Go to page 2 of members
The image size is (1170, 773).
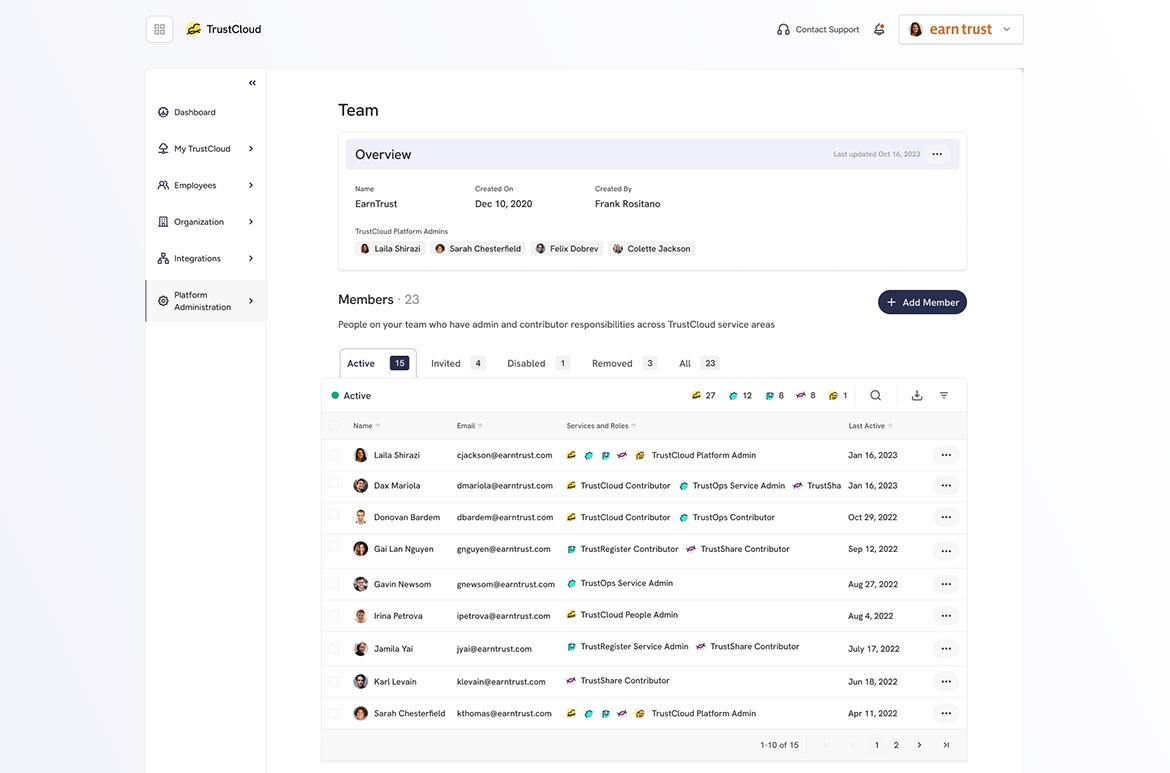896,745
